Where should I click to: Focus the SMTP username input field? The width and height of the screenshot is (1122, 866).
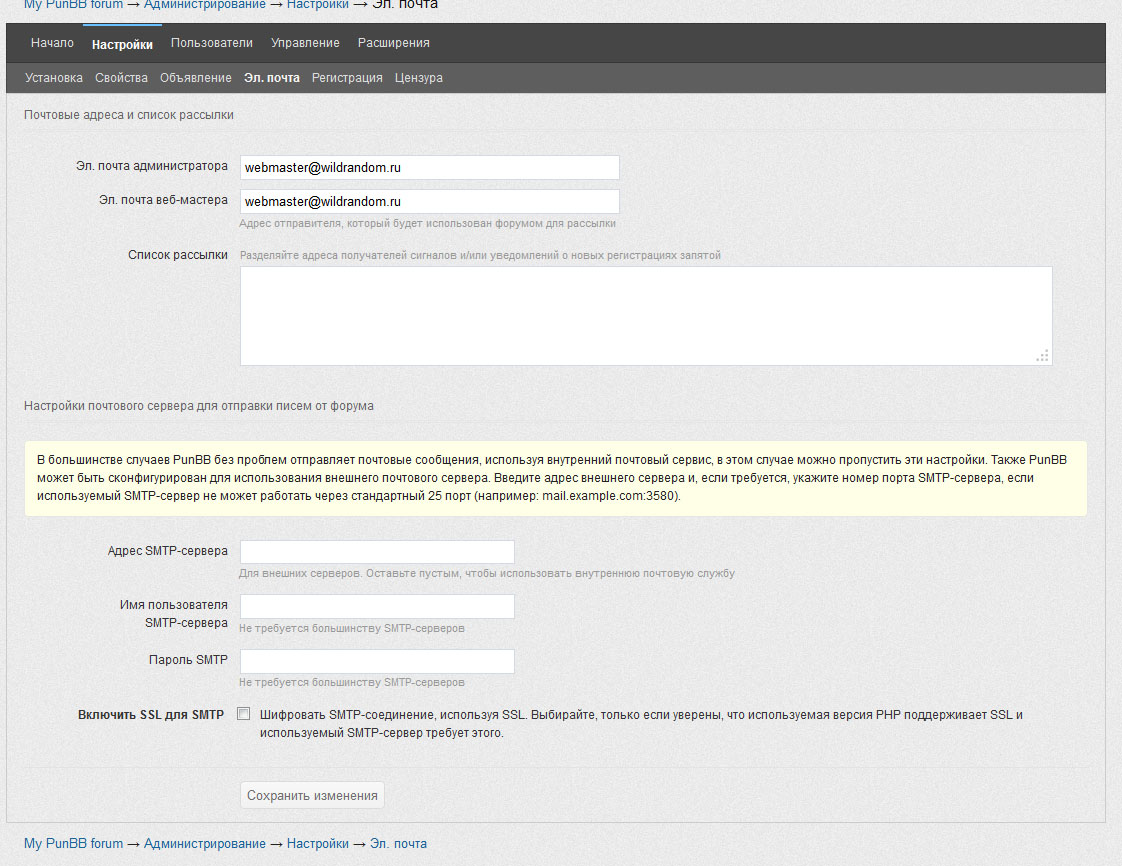click(377, 606)
